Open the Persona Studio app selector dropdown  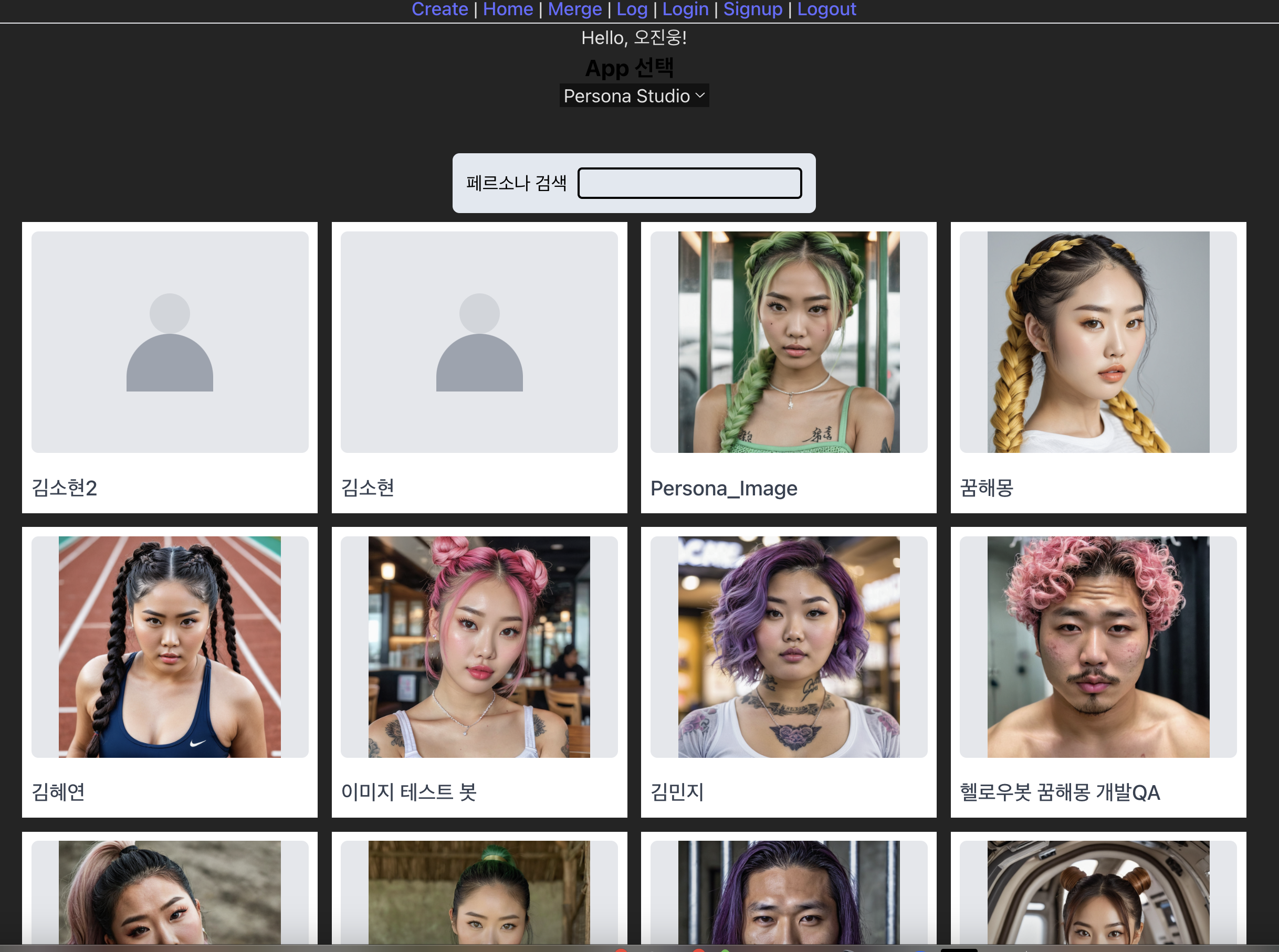click(633, 95)
